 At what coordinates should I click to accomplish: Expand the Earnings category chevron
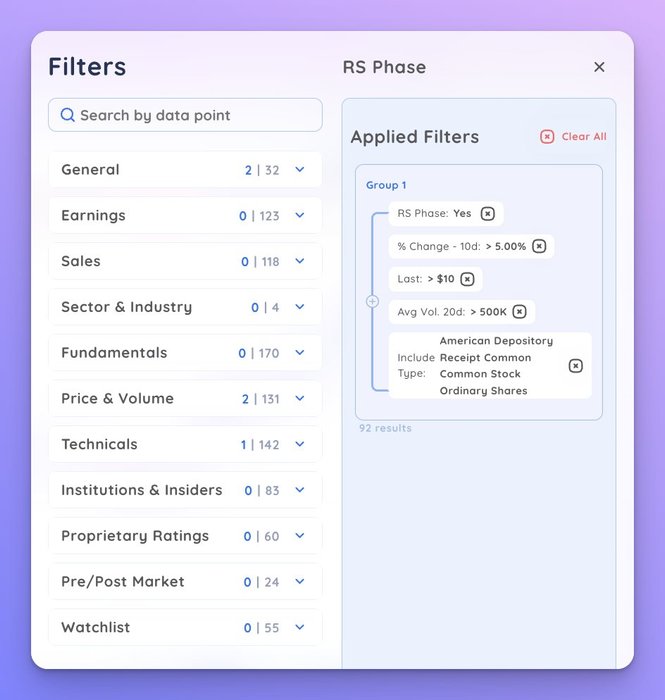click(x=299, y=216)
